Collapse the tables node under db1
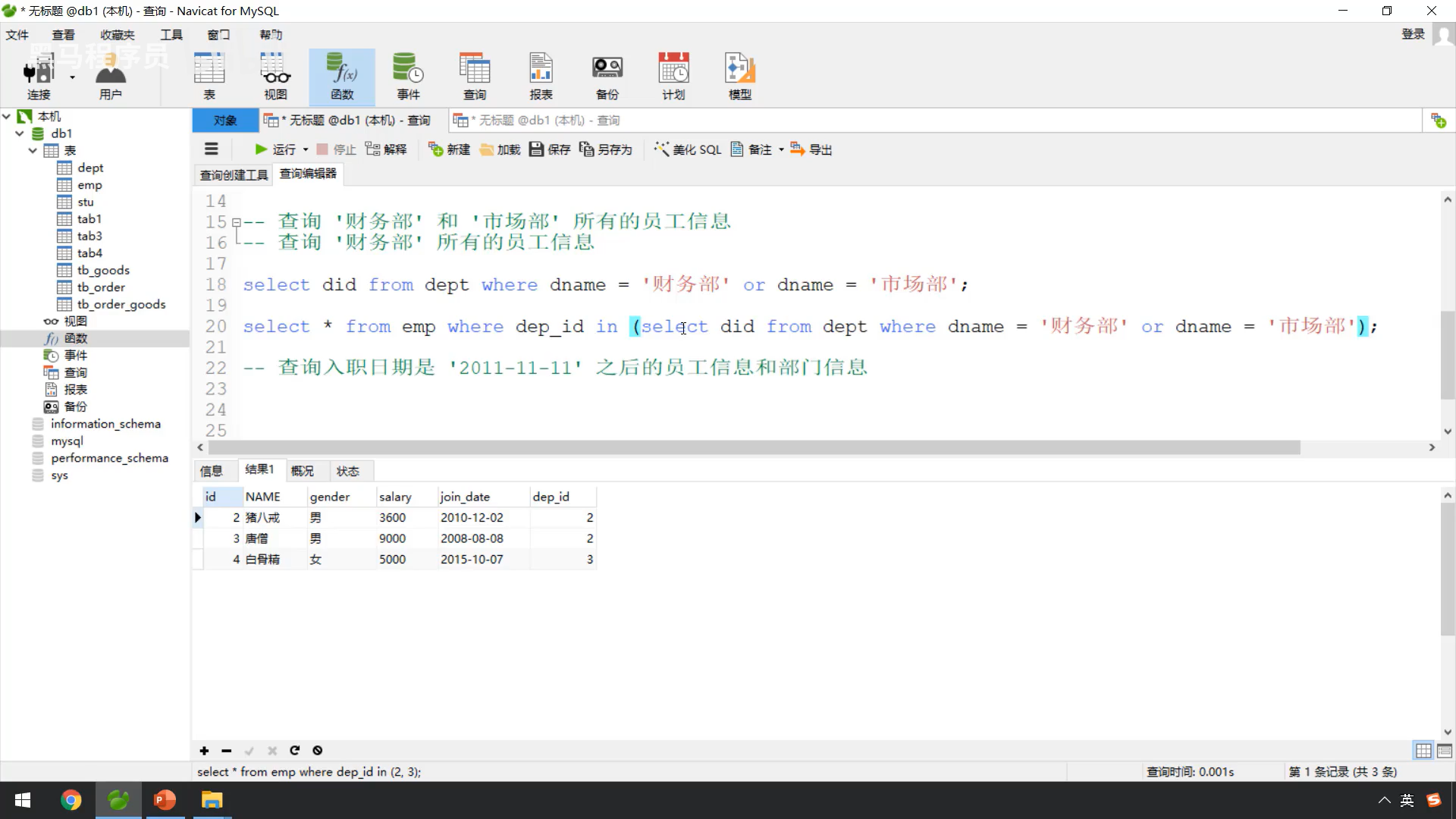The height and width of the screenshot is (819, 1456). point(33,150)
